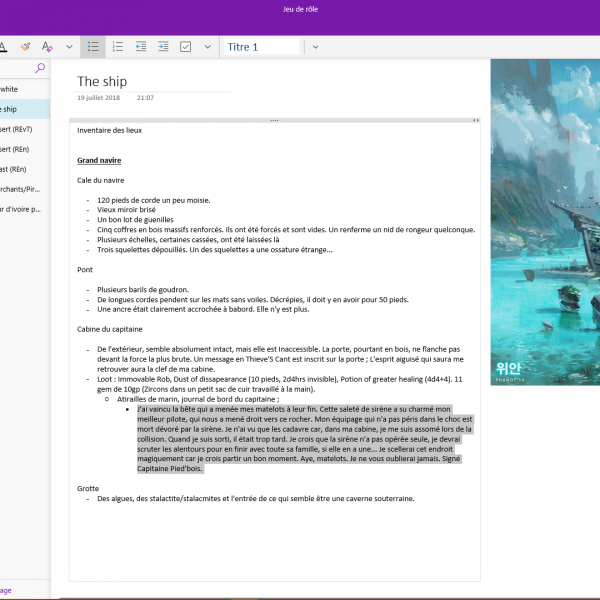Expand the paragraph options dropdown arrow
Image resolution: width=600 pixels, height=600 pixels.
[x=207, y=47]
